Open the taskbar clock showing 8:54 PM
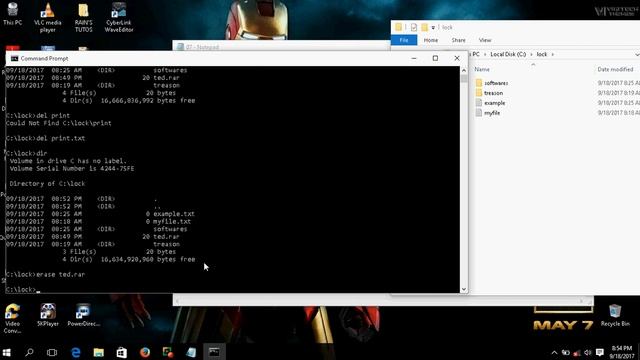Screen dimensions: 640x360 pos(622,352)
